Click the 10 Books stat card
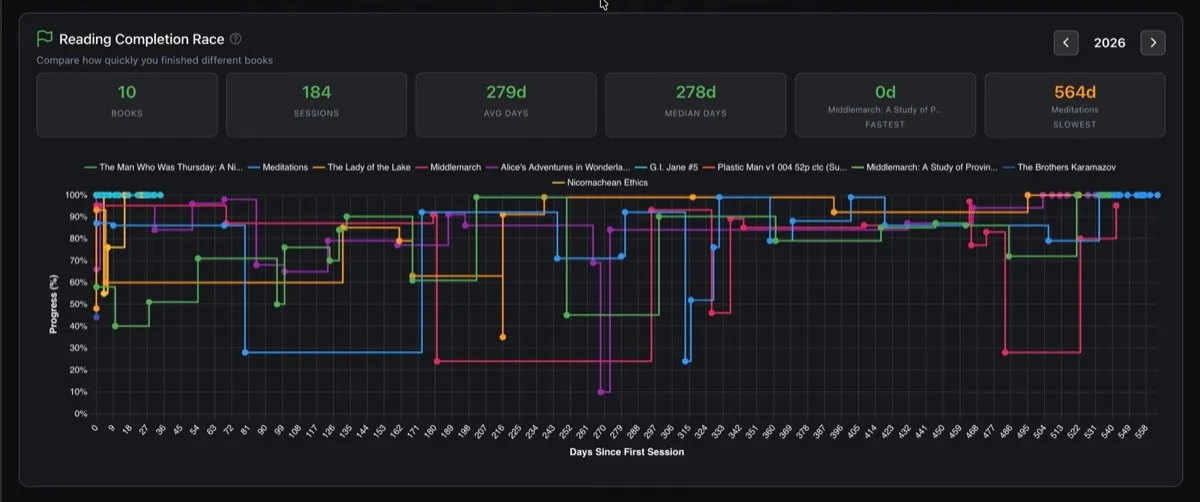The height and width of the screenshot is (502, 1200). click(127, 105)
